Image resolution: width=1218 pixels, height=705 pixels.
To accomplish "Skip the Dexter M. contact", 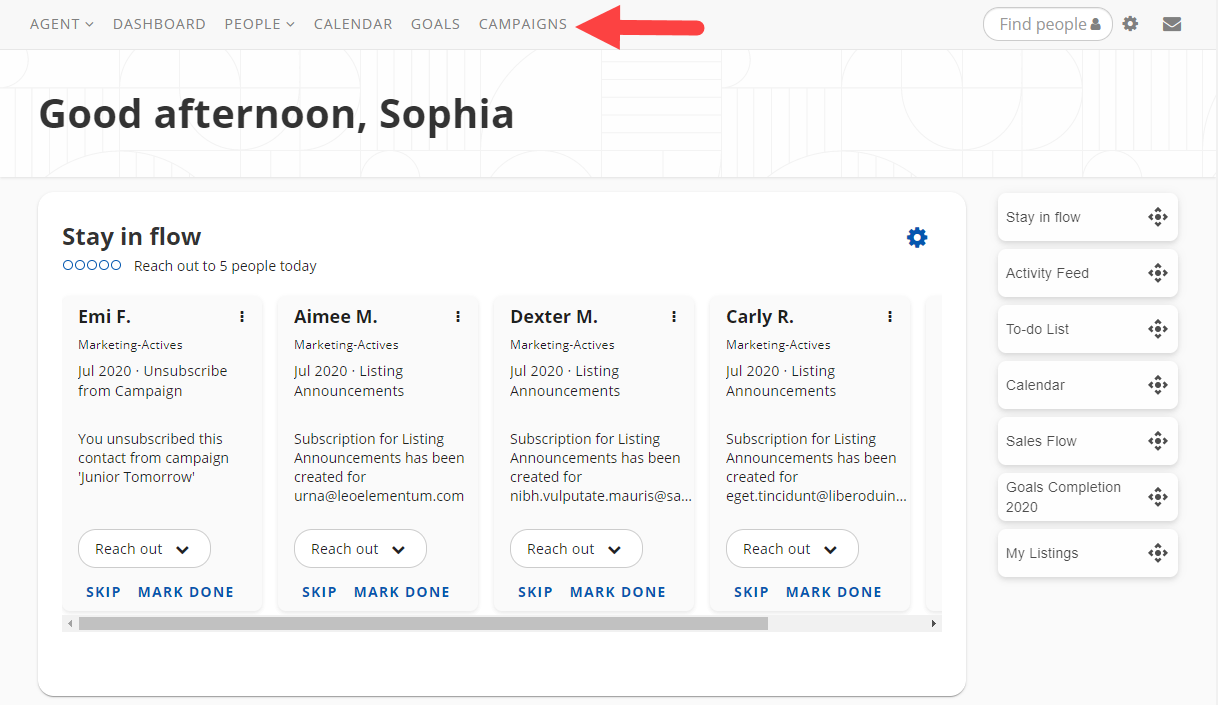I will pos(535,592).
